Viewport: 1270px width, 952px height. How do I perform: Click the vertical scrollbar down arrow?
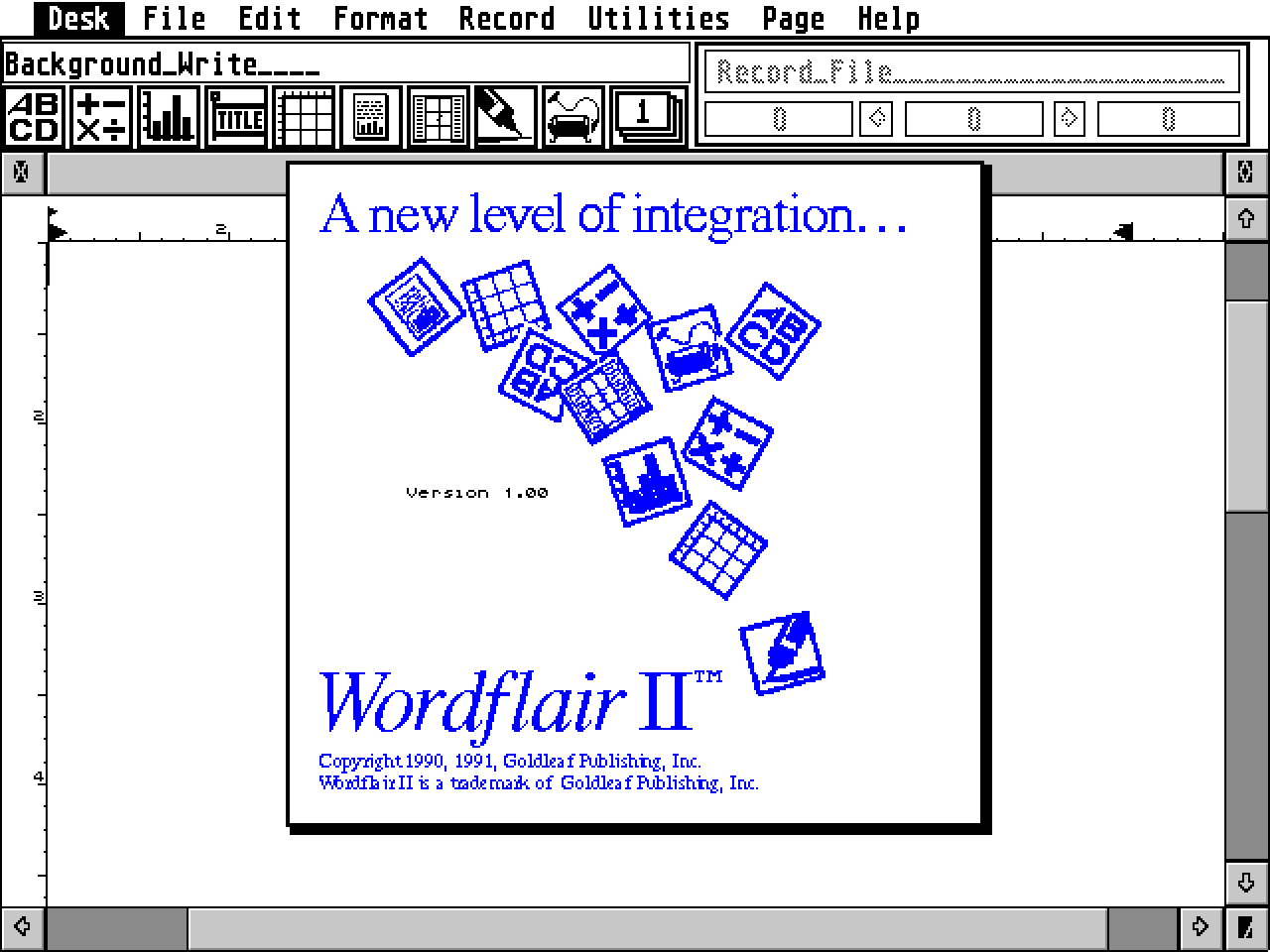tap(1246, 883)
